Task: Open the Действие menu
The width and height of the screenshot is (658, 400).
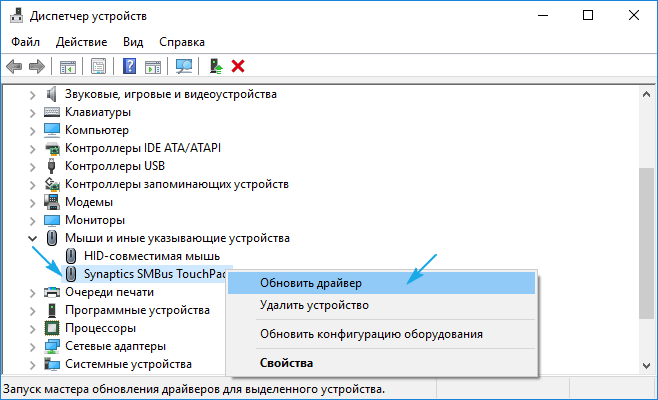Action: (x=81, y=42)
